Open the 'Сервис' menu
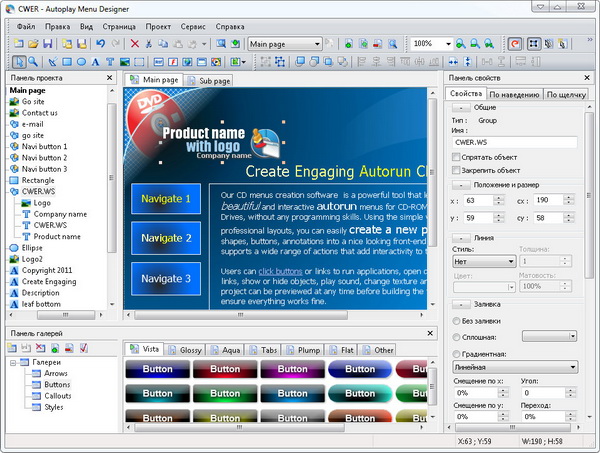This screenshot has width=600, height=453. click(x=193, y=27)
